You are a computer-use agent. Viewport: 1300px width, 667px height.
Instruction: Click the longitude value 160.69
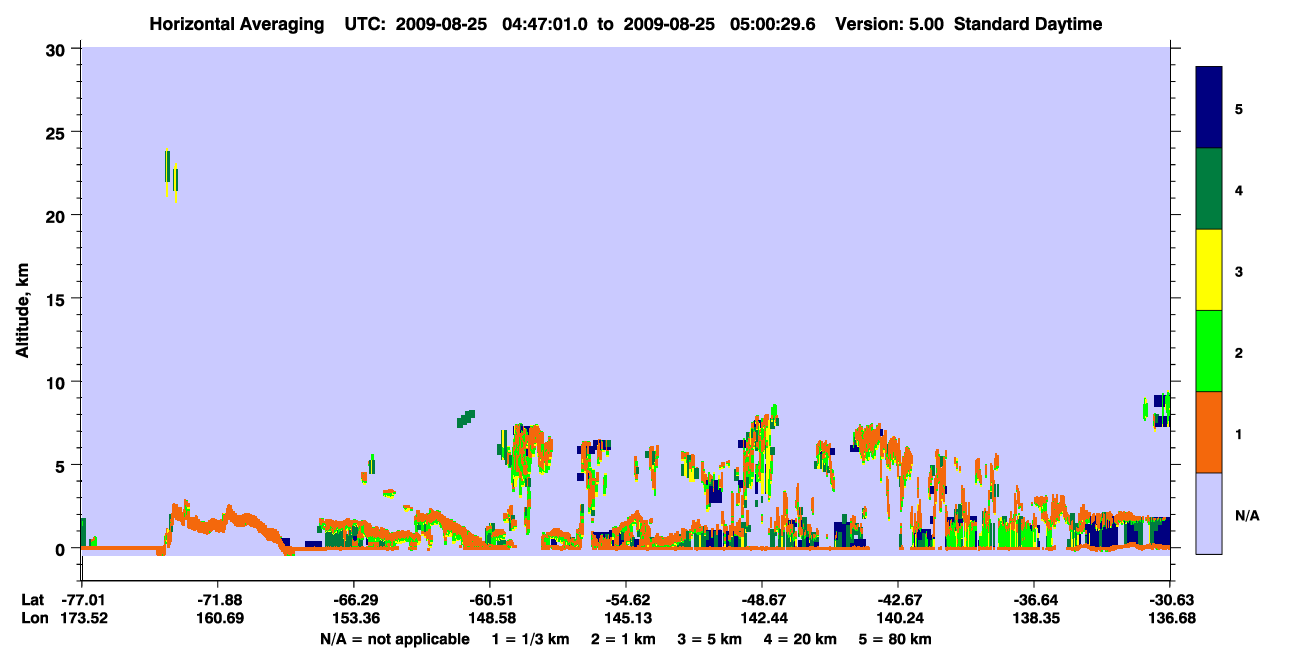pyautogui.click(x=217, y=618)
